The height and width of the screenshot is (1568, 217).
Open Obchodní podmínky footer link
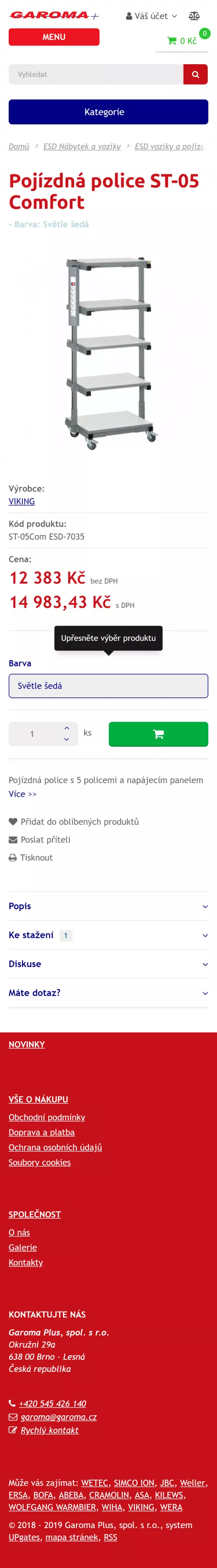tap(47, 1118)
